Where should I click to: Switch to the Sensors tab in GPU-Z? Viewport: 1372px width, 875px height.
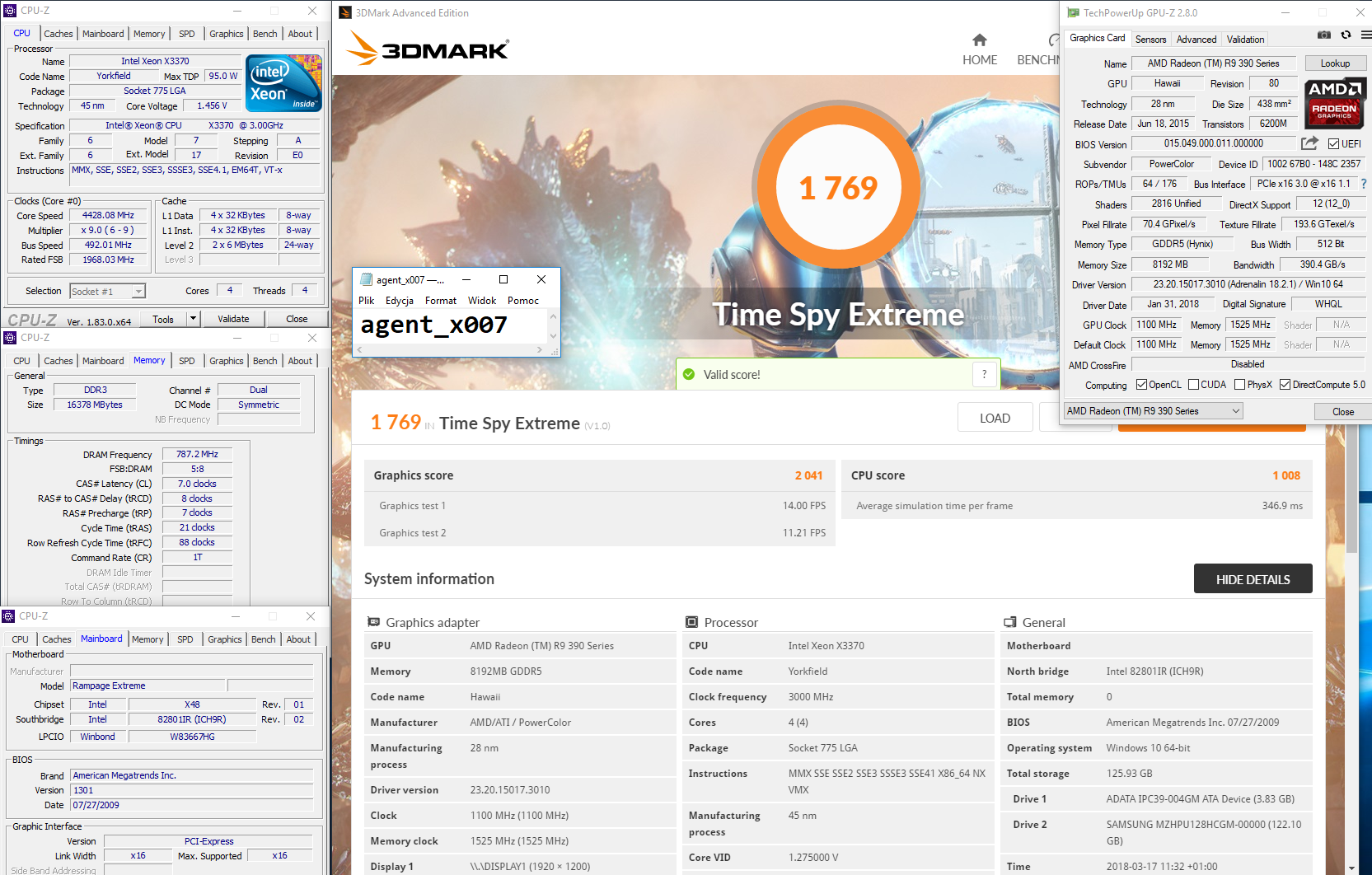tap(1150, 40)
